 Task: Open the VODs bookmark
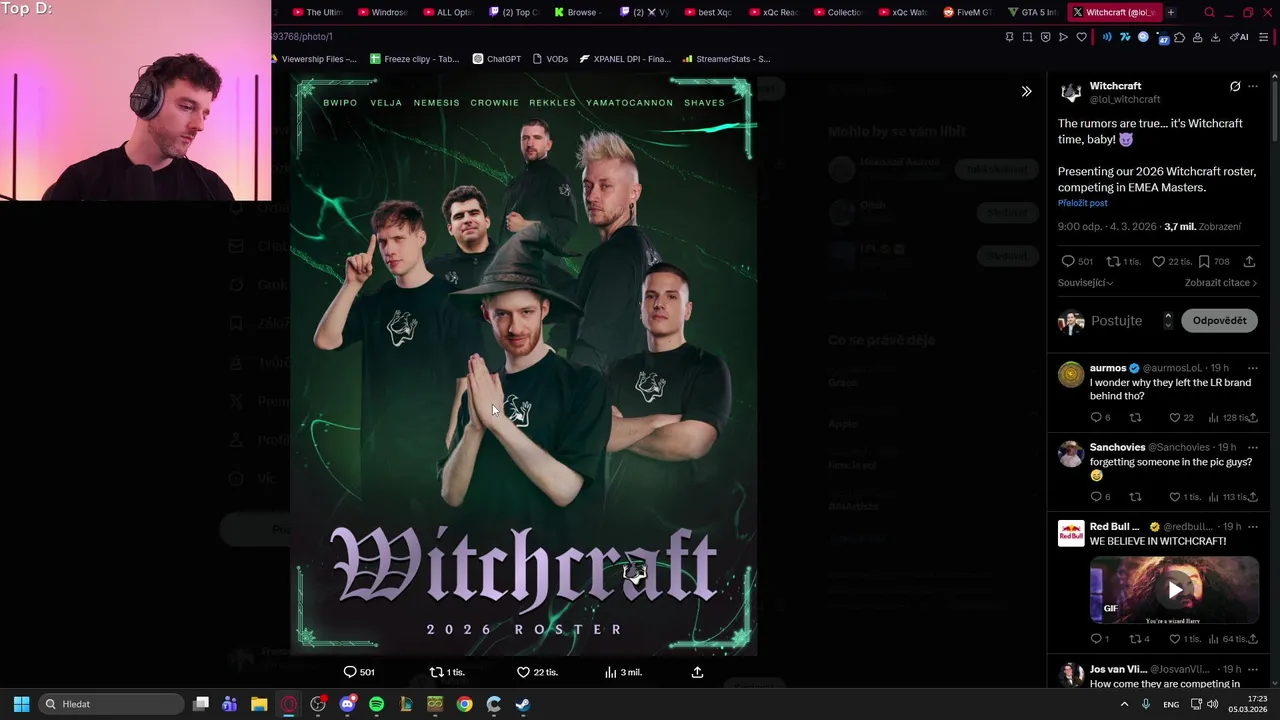point(550,59)
